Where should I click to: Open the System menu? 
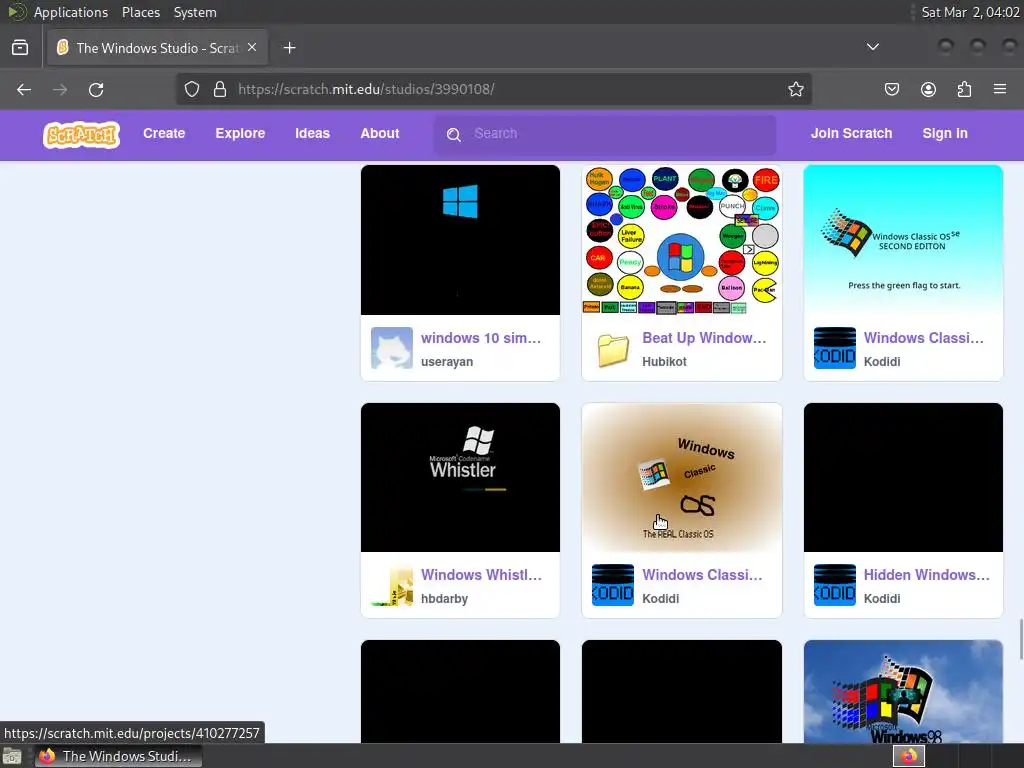[195, 12]
